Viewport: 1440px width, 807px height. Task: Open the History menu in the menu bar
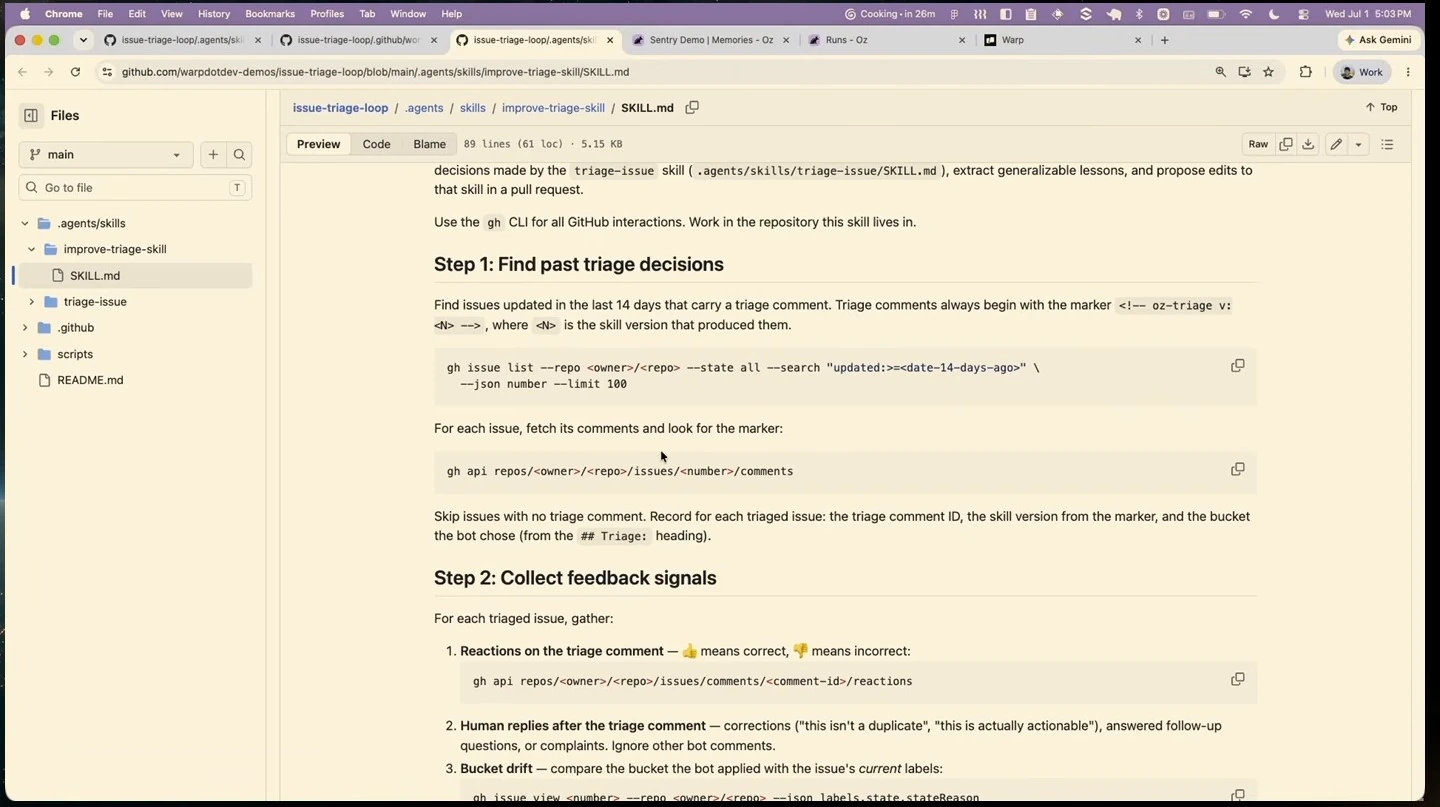point(213,14)
